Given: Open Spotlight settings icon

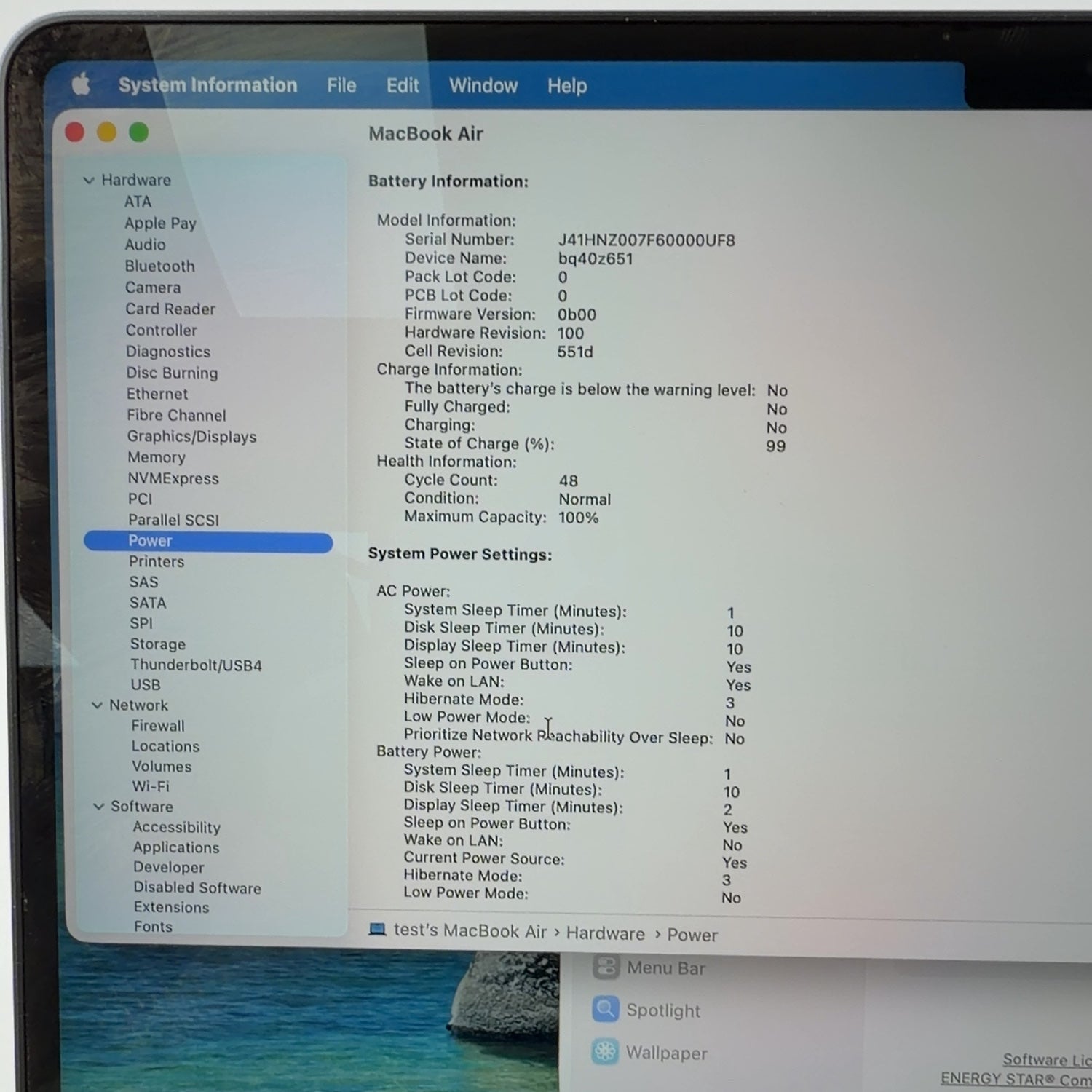Looking at the screenshot, I should click(605, 1009).
